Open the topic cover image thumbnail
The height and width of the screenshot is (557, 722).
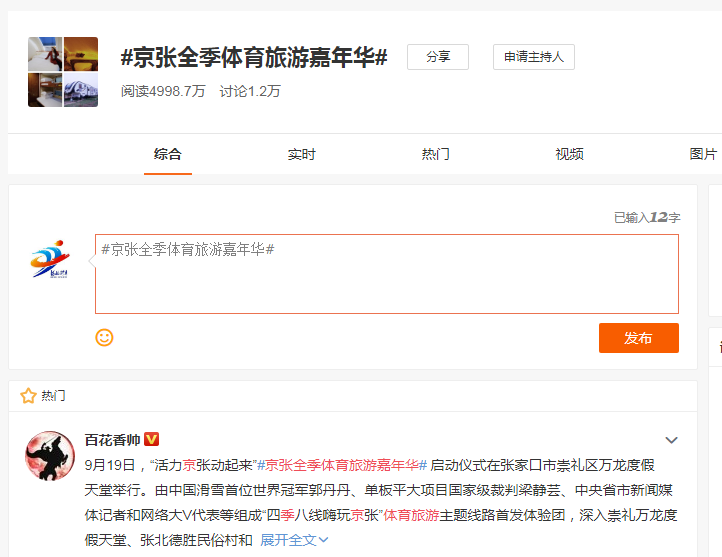tap(63, 72)
